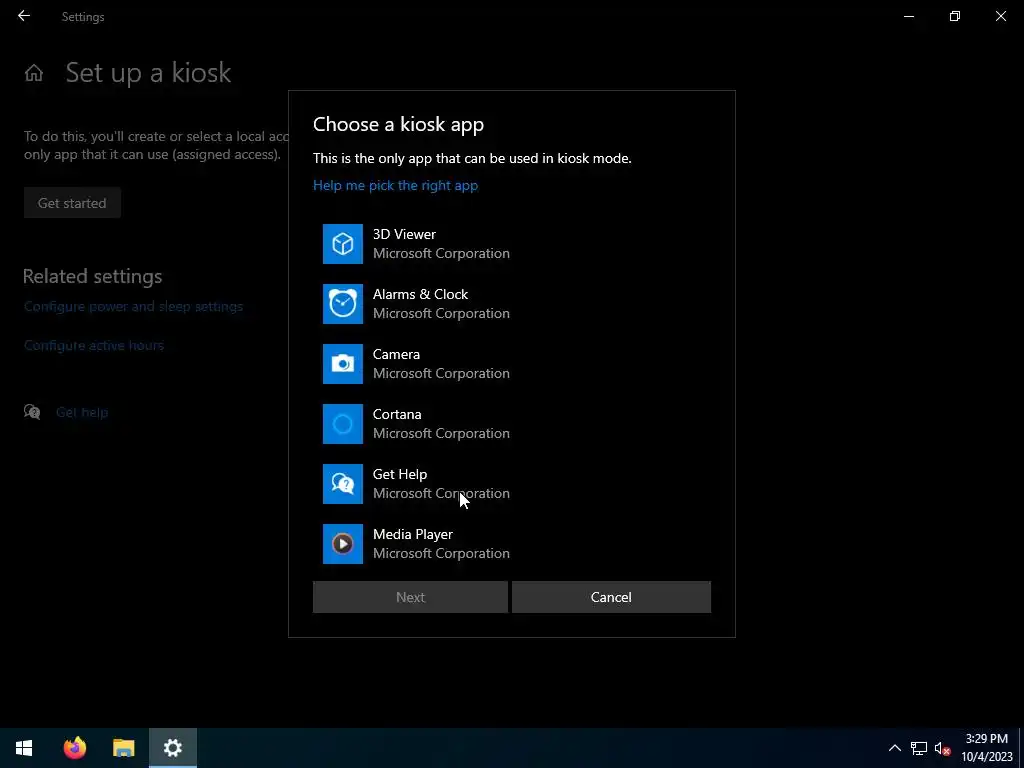Choose the Alarms & Clock icon
This screenshot has height=768, width=1024.
(343, 304)
